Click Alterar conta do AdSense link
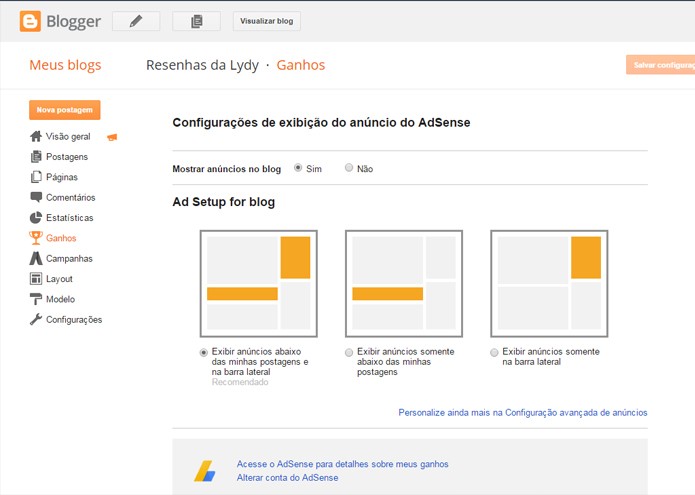 click(x=287, y=478)
